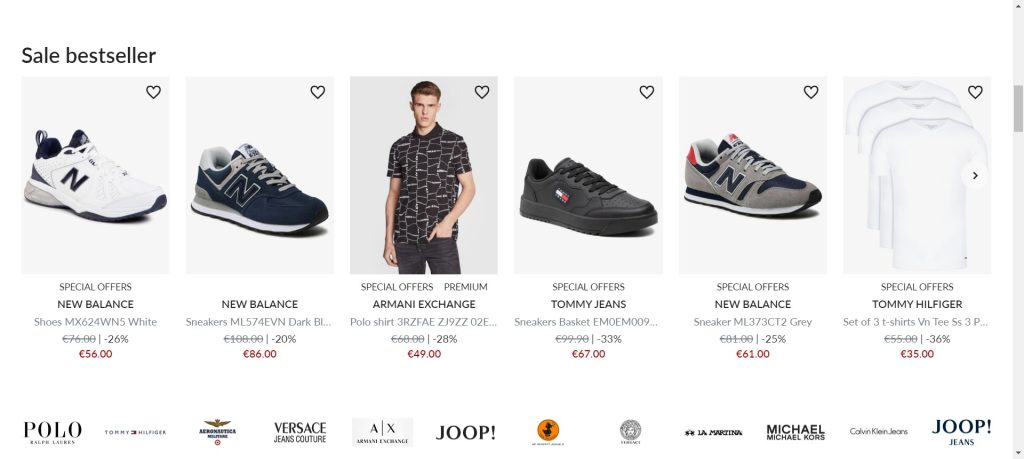Click heart icon on Tommy Hilfiger t-shirts
This screenshot has height=459, width=1024.
point(975,92)
